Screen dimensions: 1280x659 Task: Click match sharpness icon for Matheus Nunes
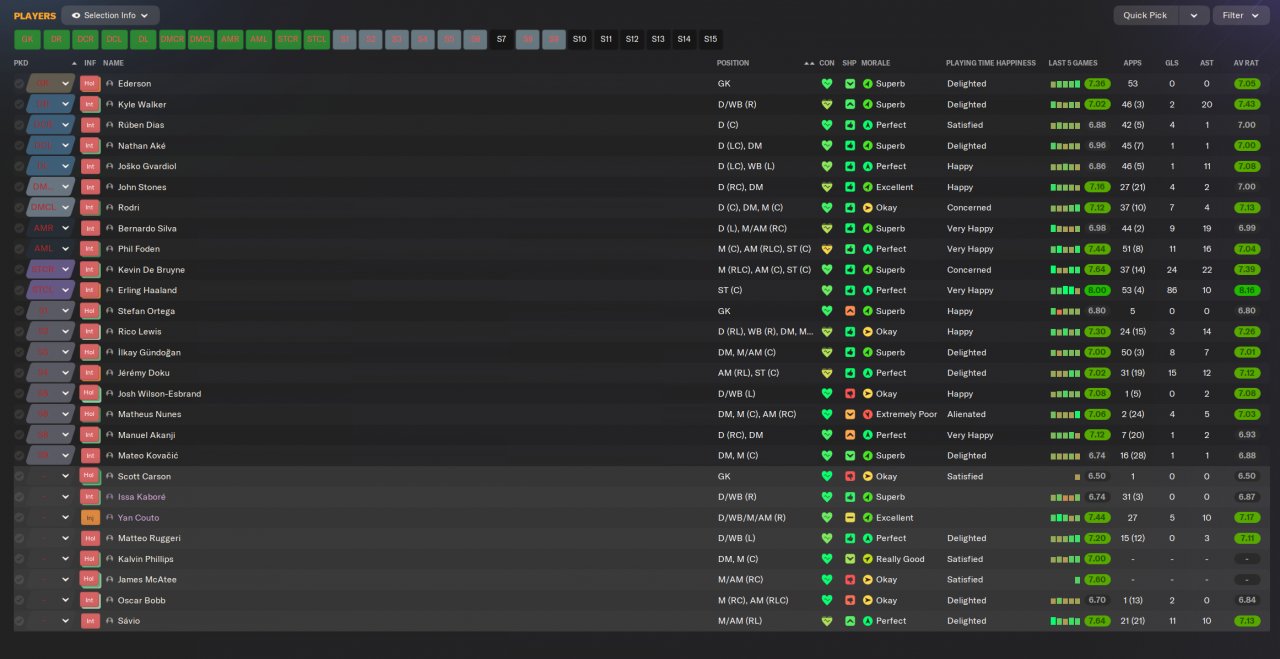[x=850, y=414]
